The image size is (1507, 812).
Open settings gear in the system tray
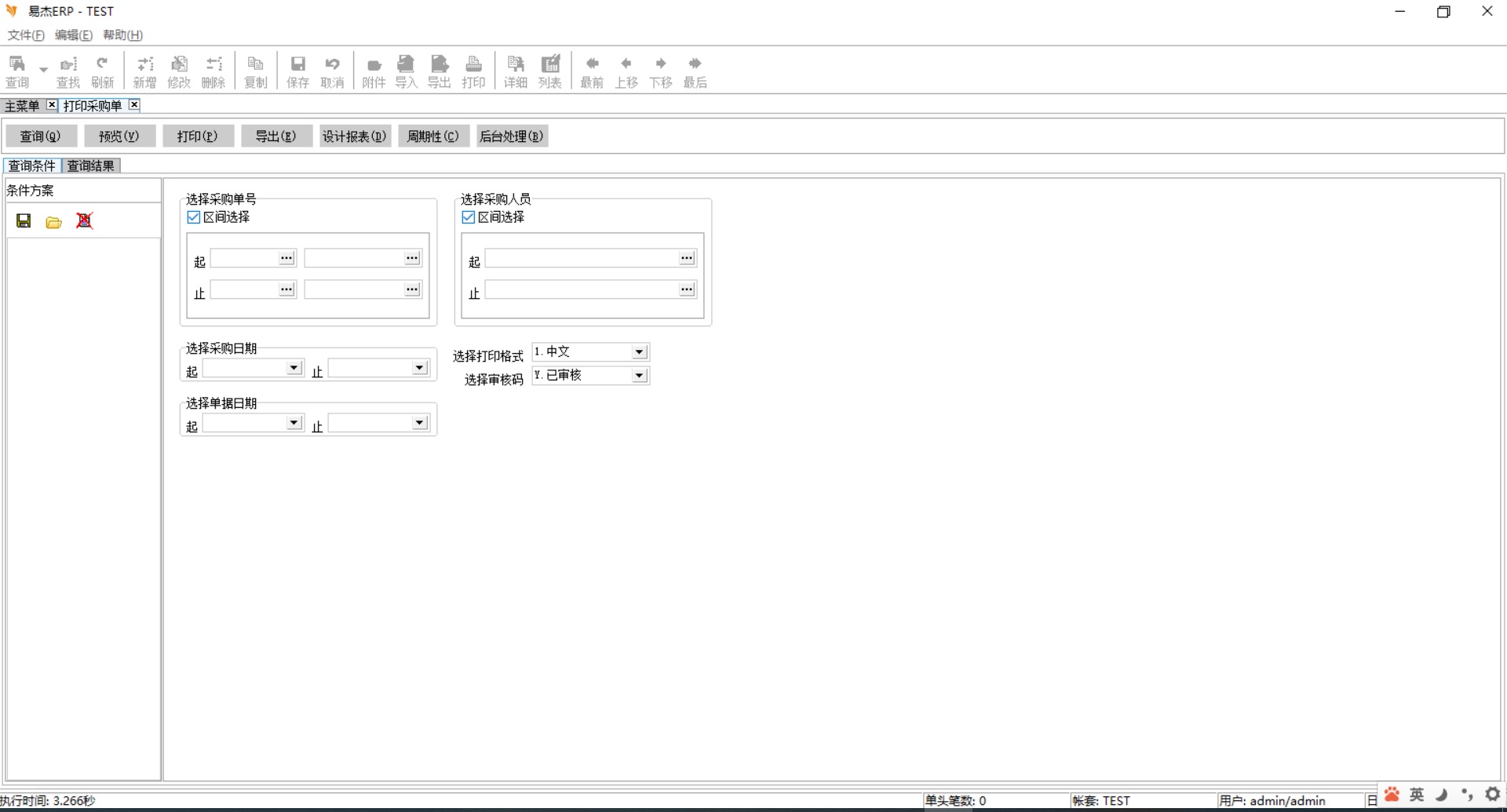1492,794
